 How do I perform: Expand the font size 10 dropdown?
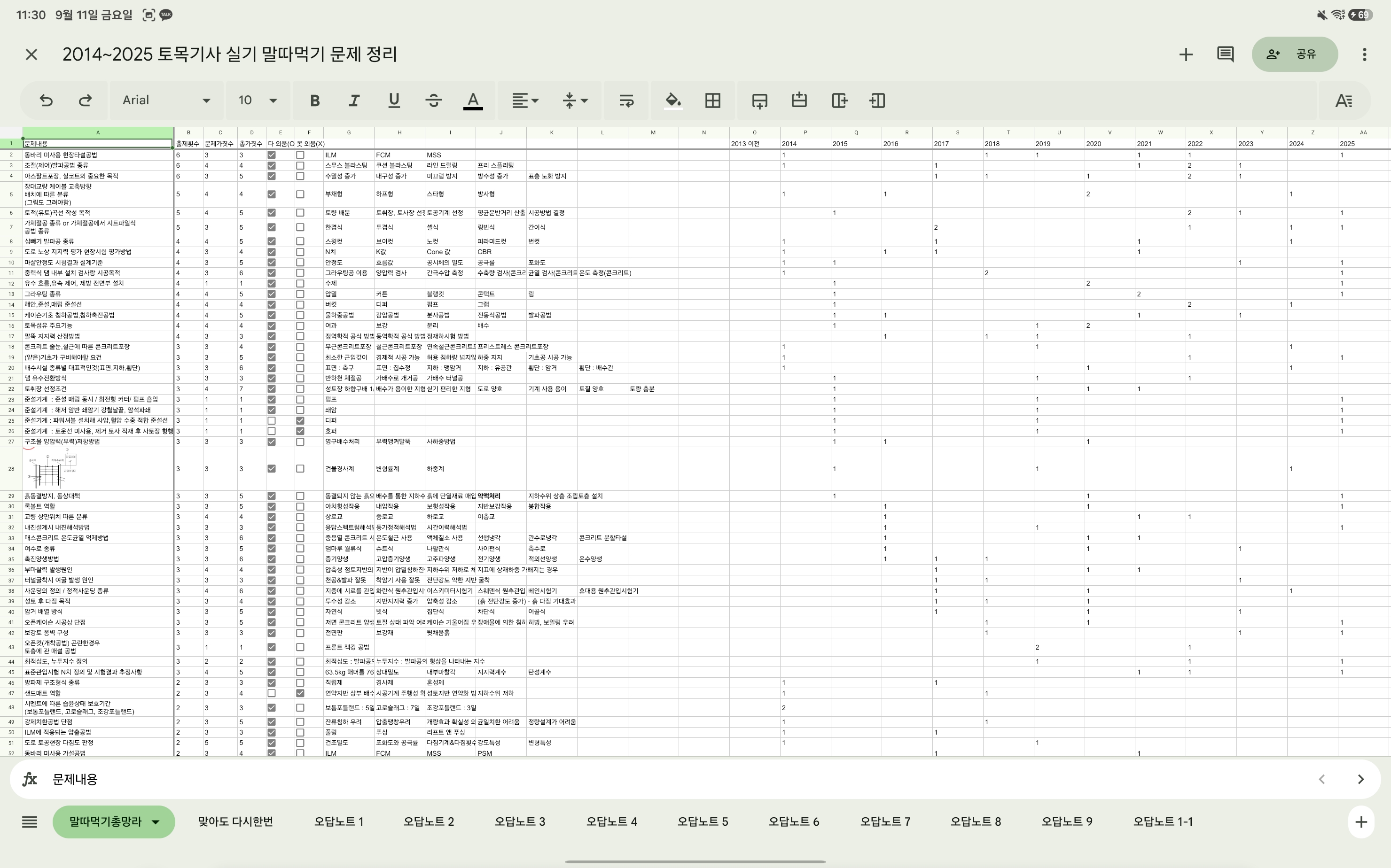click(x=258, y=101)
